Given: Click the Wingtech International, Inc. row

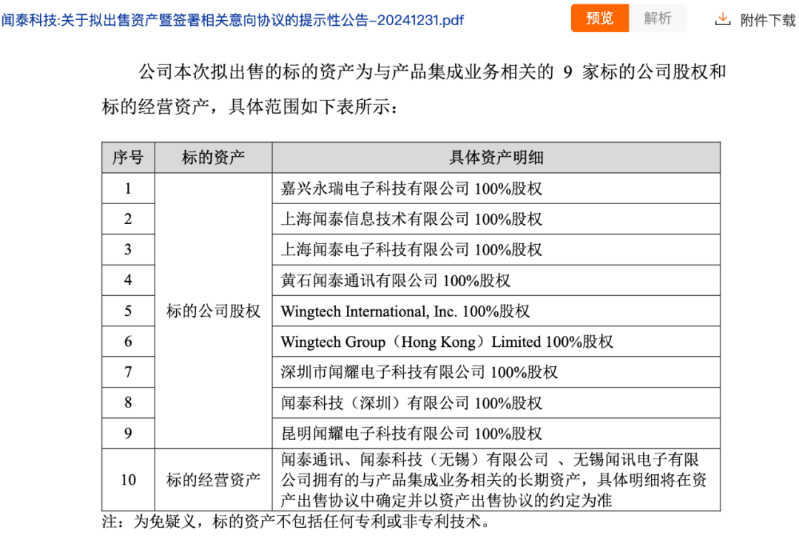Looking at the screenshot, I should click(405, 311).
